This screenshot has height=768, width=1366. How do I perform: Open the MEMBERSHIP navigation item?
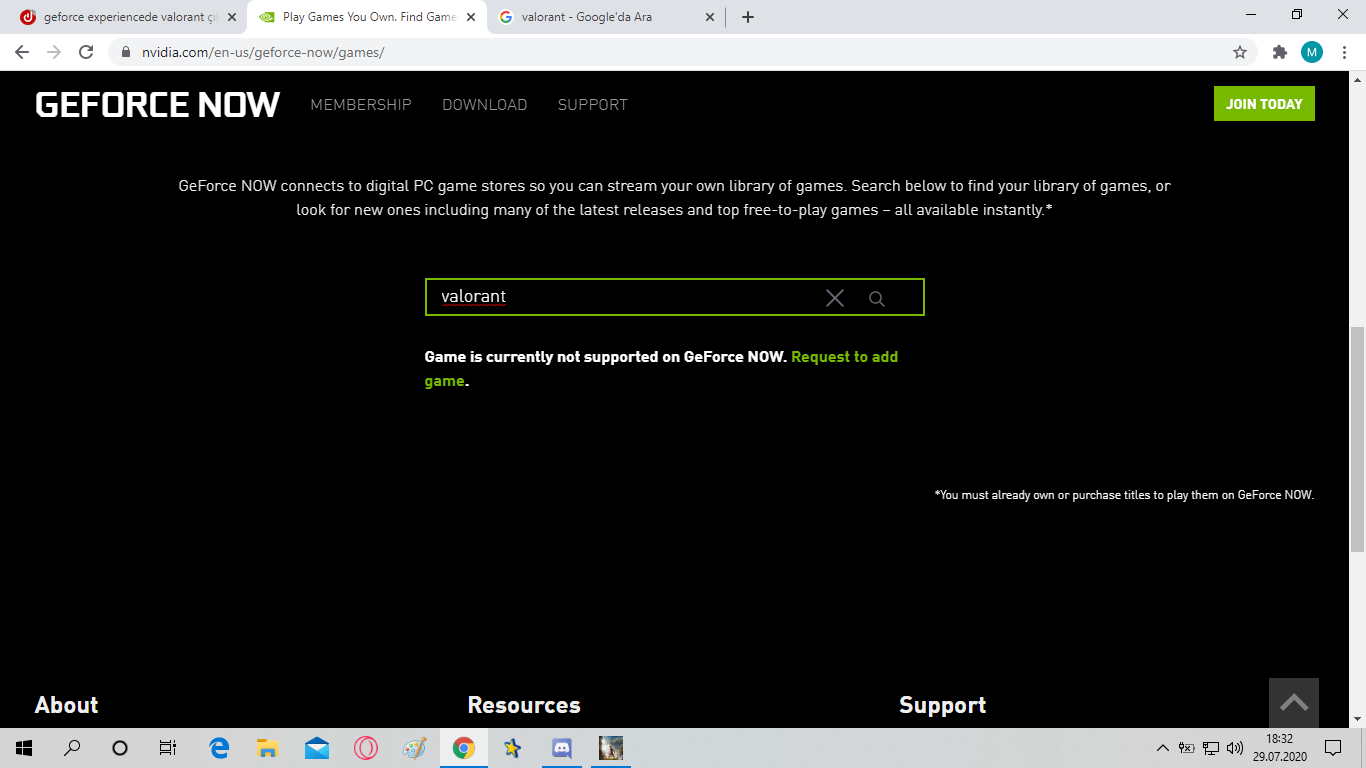[361, 105]
